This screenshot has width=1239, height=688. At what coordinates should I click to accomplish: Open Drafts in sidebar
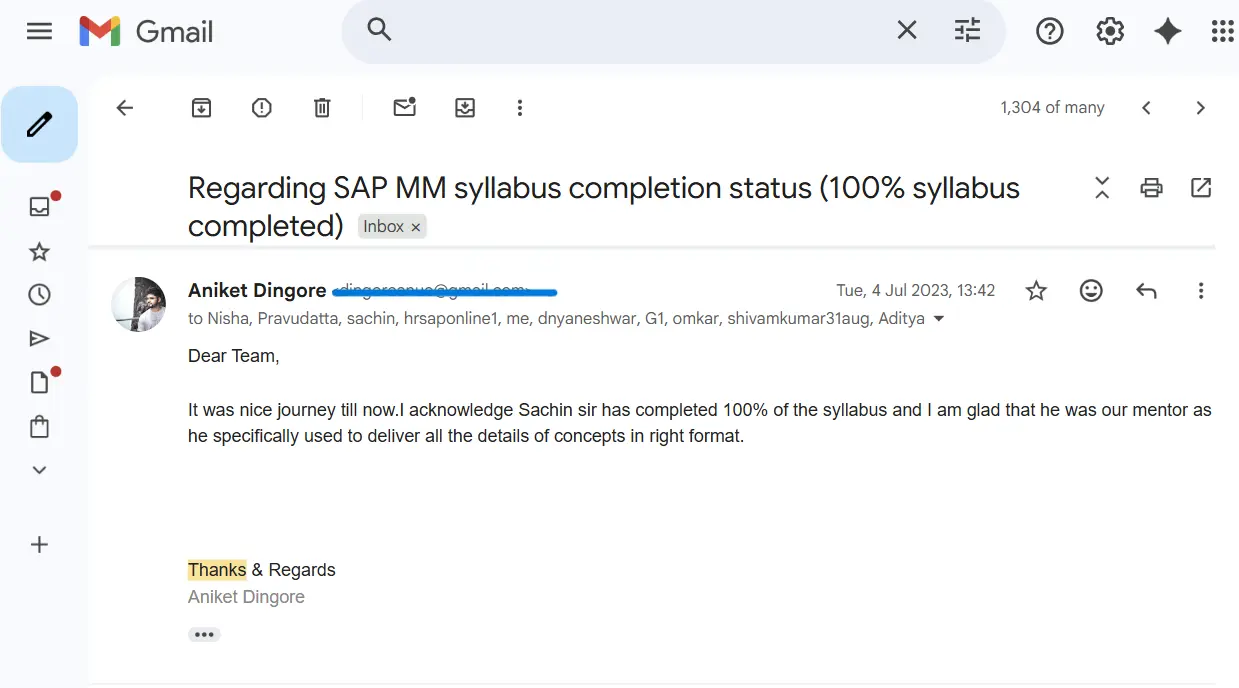(x=39, y=382)
